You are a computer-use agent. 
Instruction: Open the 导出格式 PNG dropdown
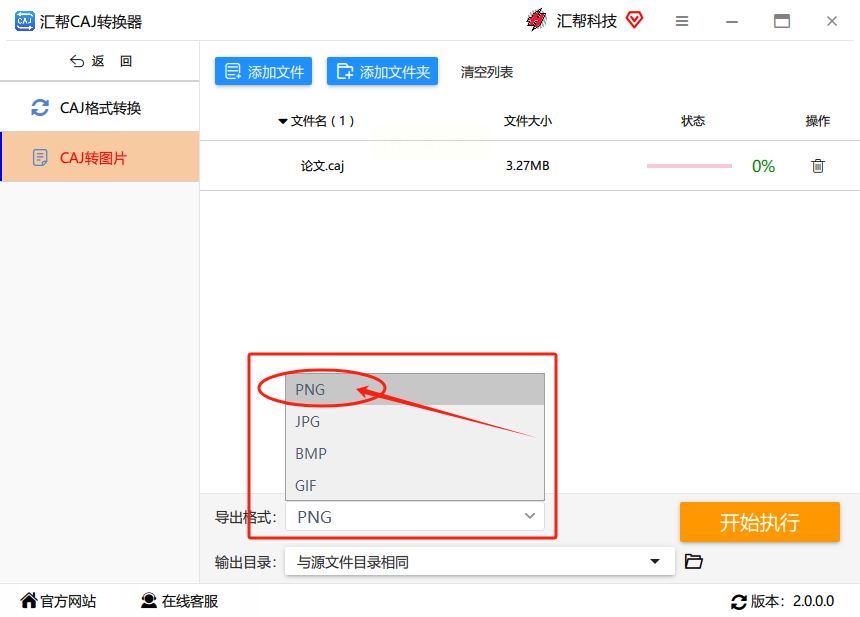pos(415,517)
